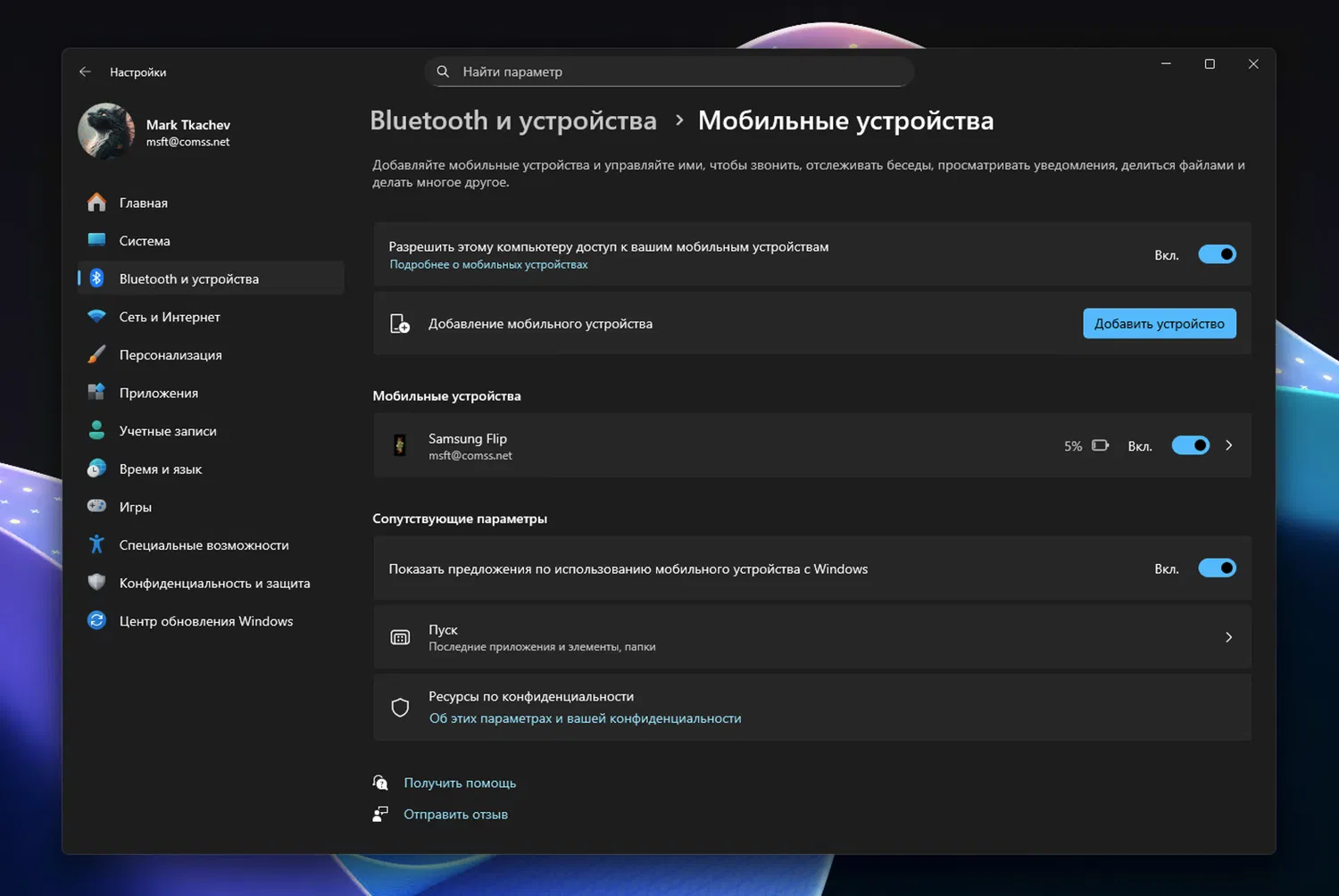Select Сеть и Интернет sidebar item
Viewport: 1339px width, 896px height.
click(211, 317)
